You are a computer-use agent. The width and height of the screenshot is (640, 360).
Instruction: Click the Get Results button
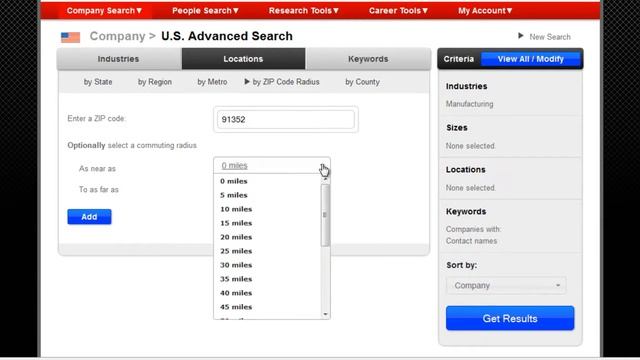[510, 318]
